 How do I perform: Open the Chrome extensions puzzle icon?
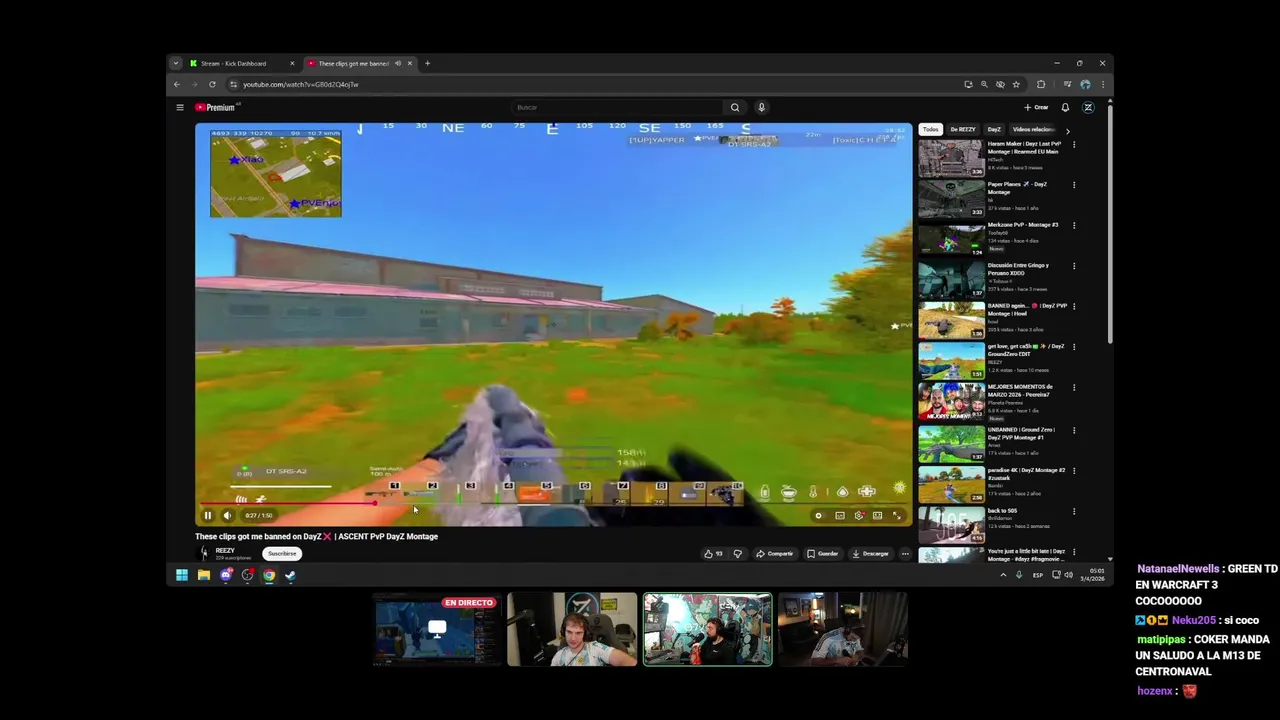click(1041, 85)
